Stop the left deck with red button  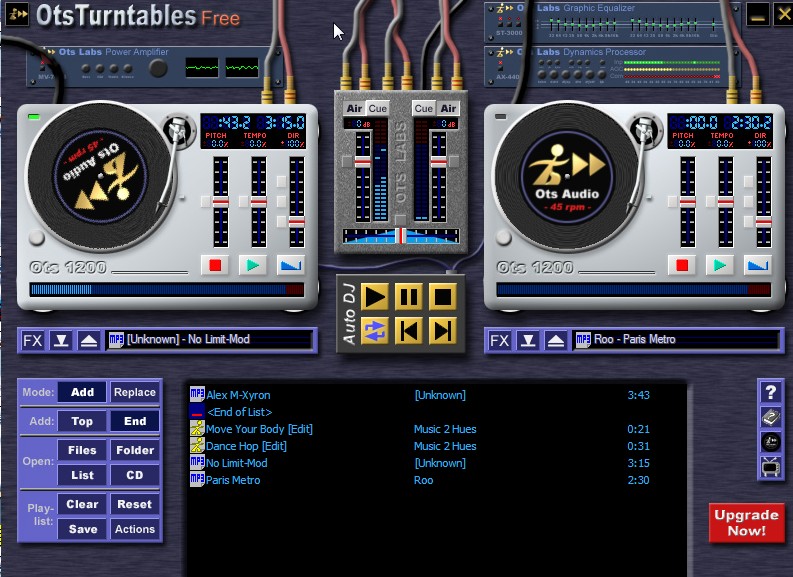[215, 265]
